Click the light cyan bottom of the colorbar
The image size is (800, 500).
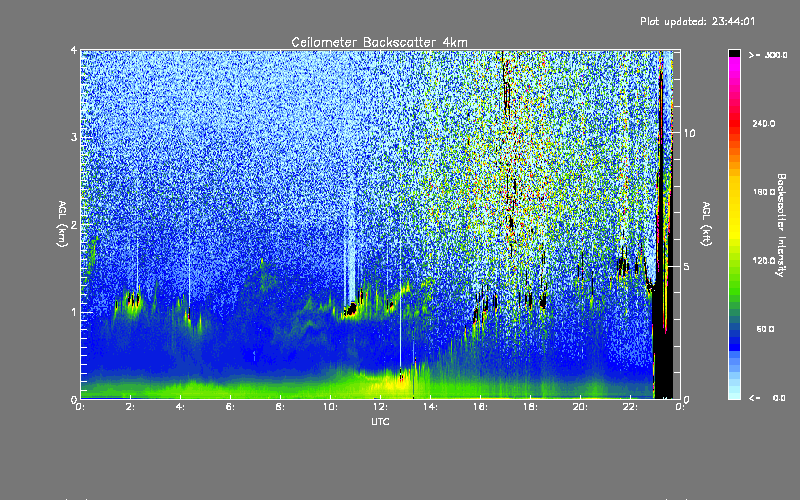click(734, 392)
